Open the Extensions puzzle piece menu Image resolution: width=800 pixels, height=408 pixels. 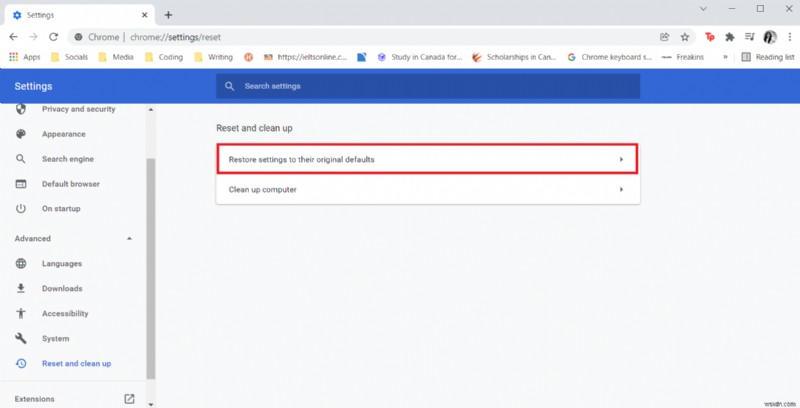[730, 37]
